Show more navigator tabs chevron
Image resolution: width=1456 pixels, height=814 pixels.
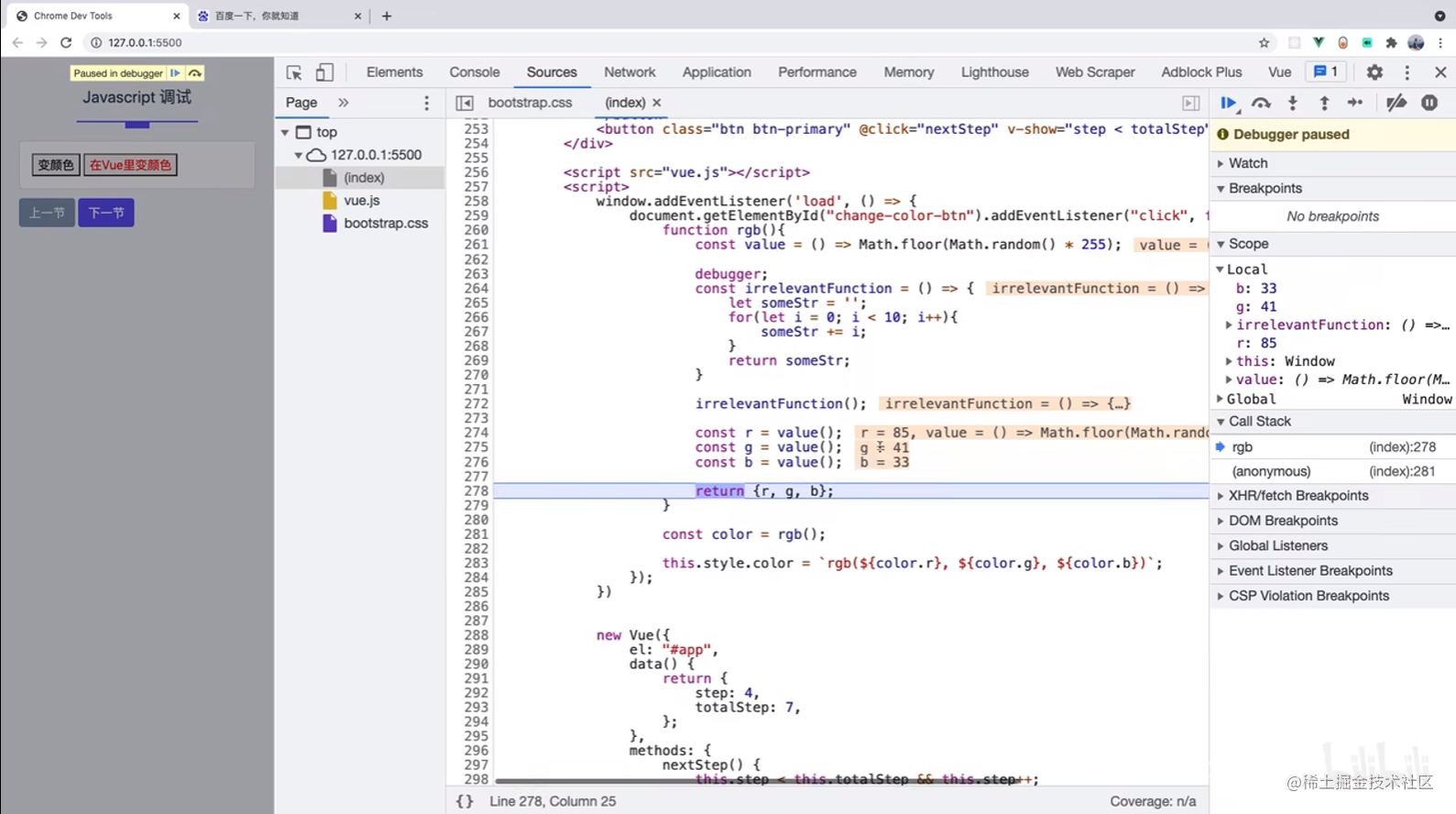[x=344, y=103]
